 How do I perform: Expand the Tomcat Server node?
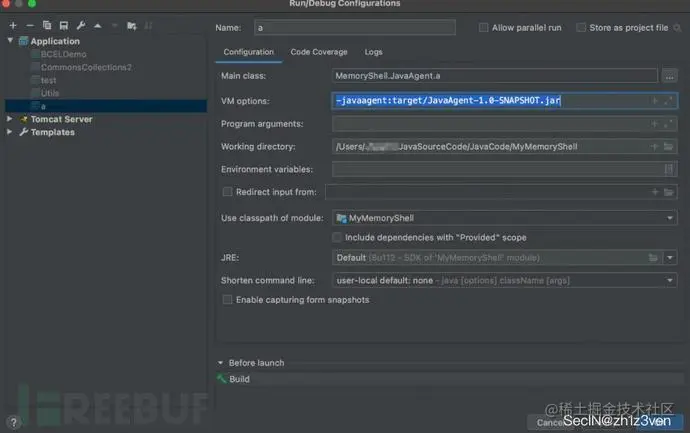[10, 119]
